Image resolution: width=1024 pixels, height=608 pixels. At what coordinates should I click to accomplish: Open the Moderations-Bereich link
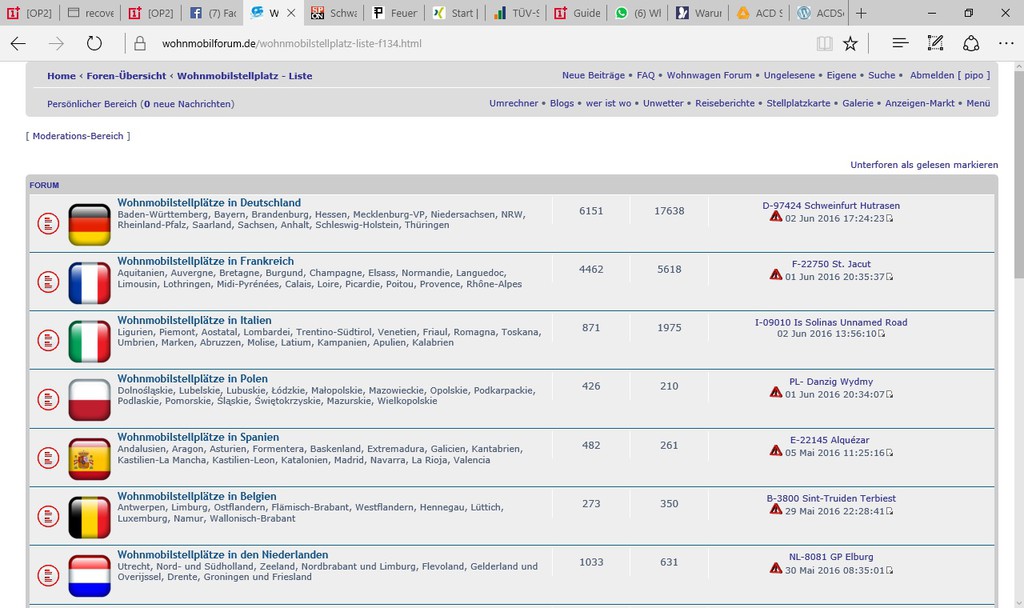coord(78,136)
